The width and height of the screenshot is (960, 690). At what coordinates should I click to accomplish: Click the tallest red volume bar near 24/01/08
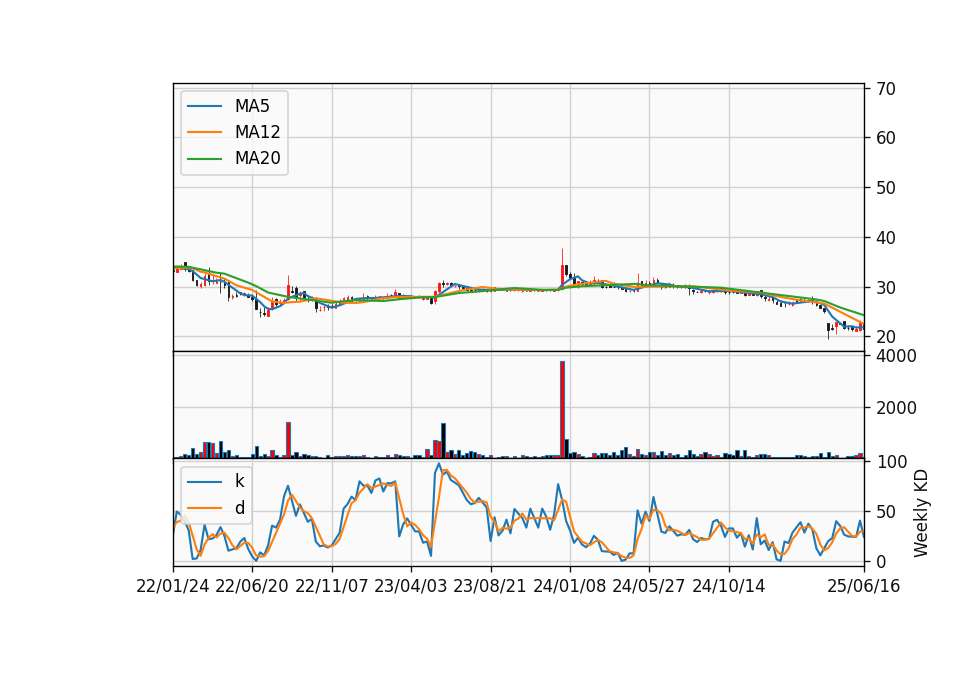pyautogui.click(x=562, y=410)
